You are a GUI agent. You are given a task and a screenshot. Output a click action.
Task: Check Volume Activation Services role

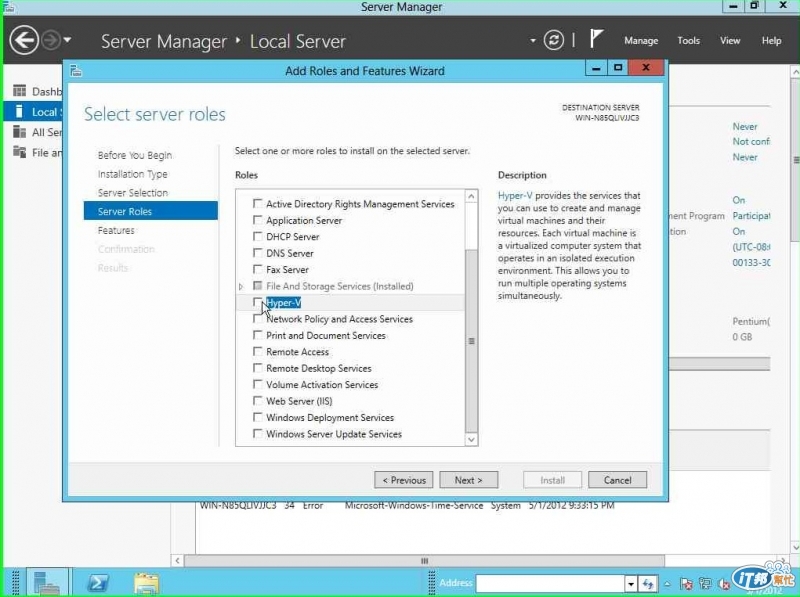point(258,384)
